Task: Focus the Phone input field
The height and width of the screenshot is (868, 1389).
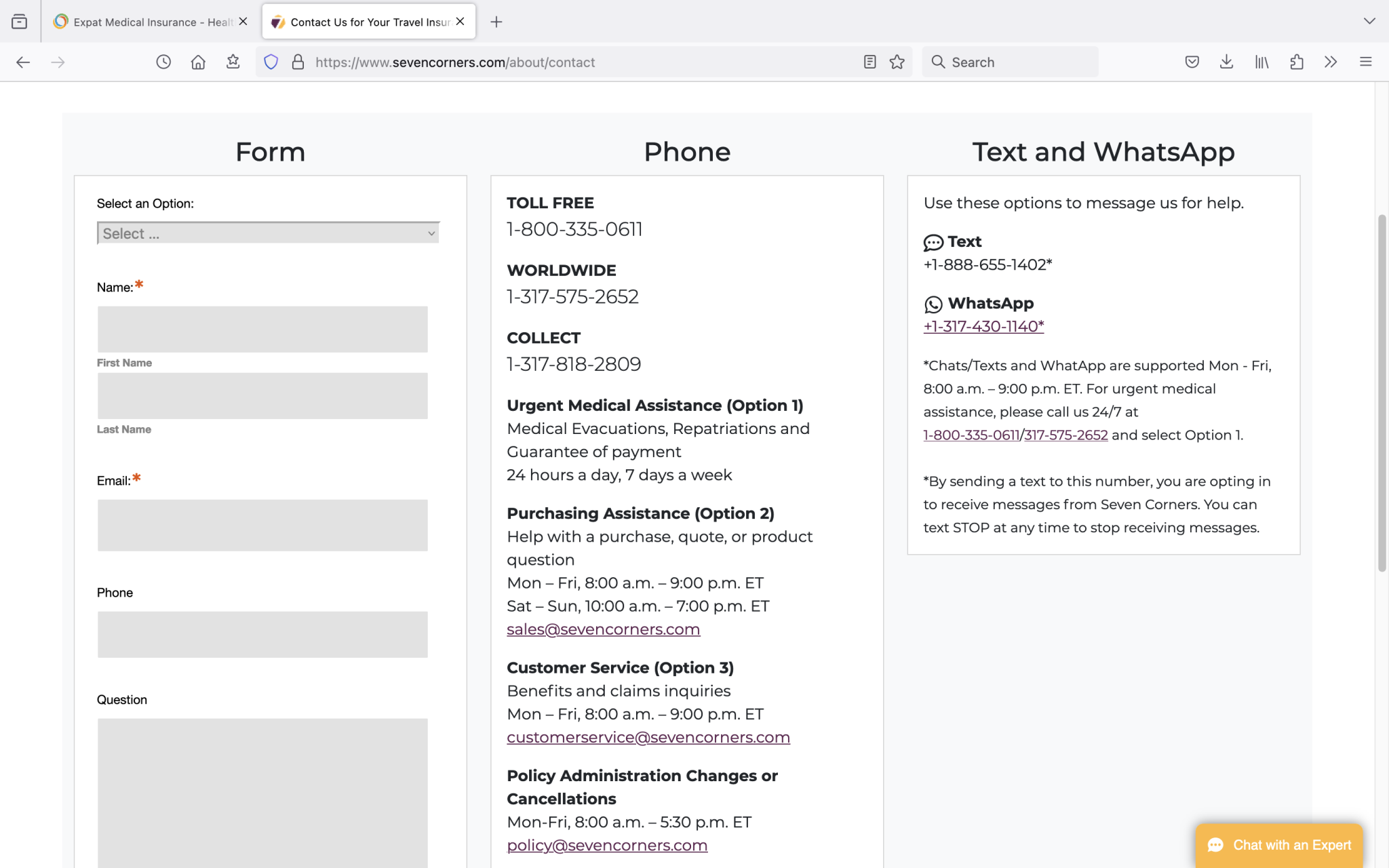Action: click(x=262, y=635)
